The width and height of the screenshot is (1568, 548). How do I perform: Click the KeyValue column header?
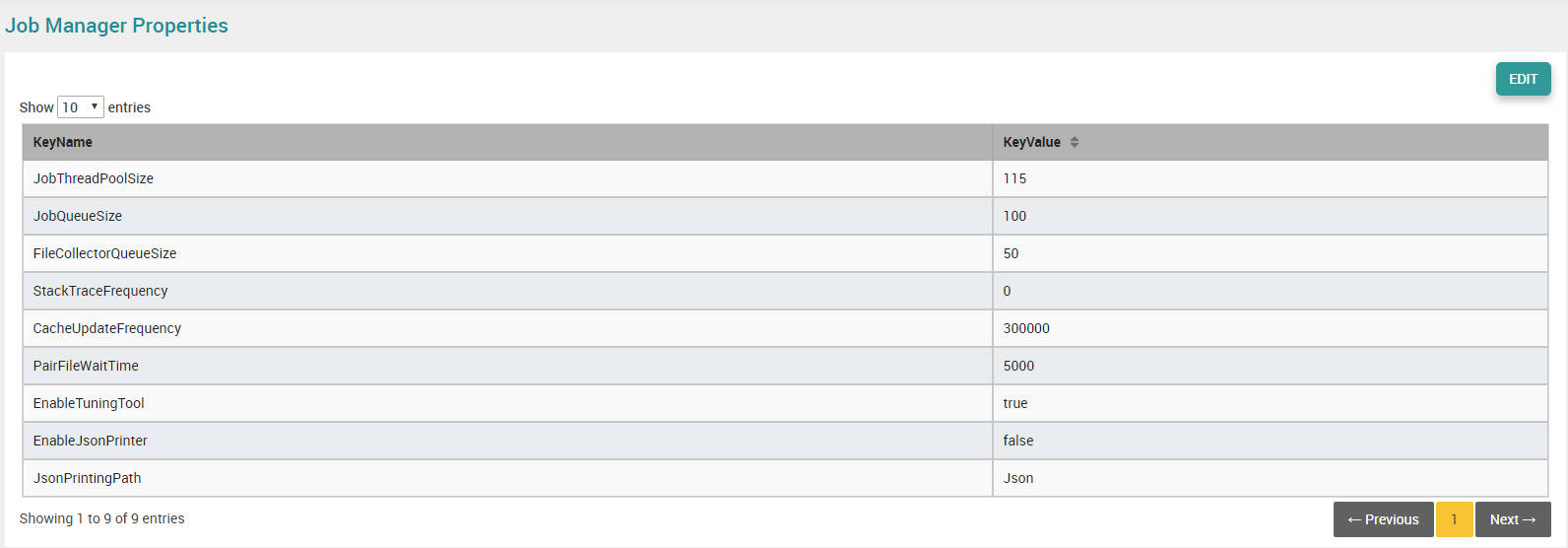1031,142
